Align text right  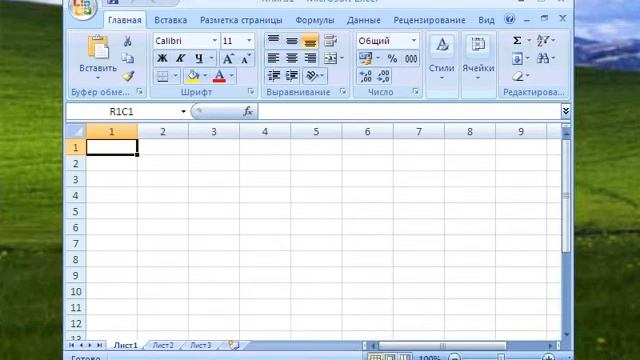click(310, 58)
